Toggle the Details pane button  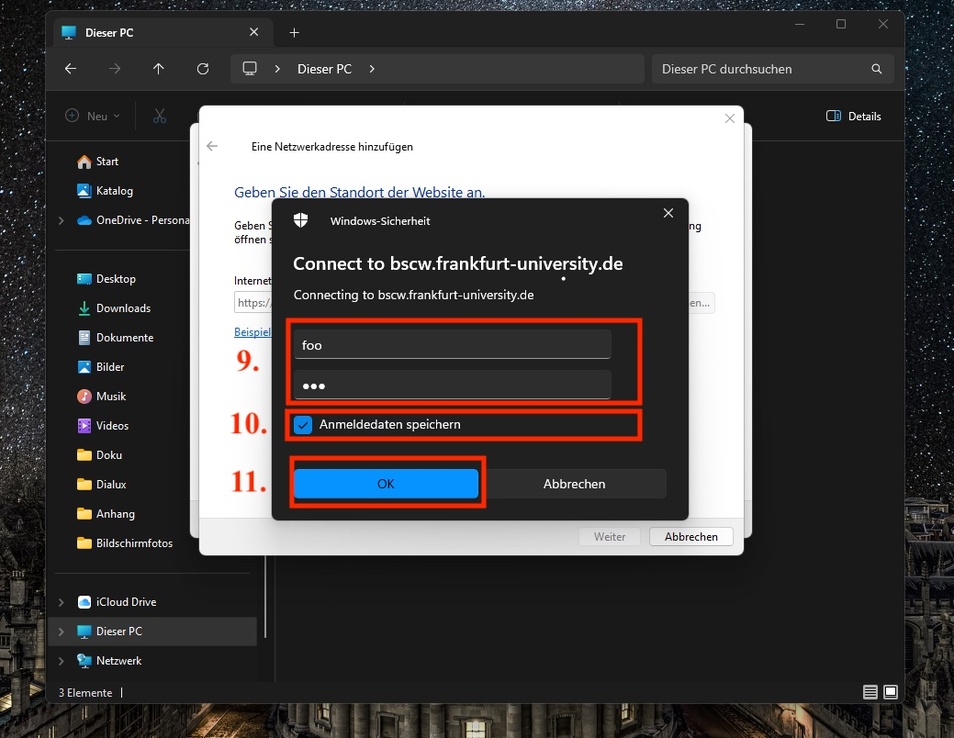[853, 116]
